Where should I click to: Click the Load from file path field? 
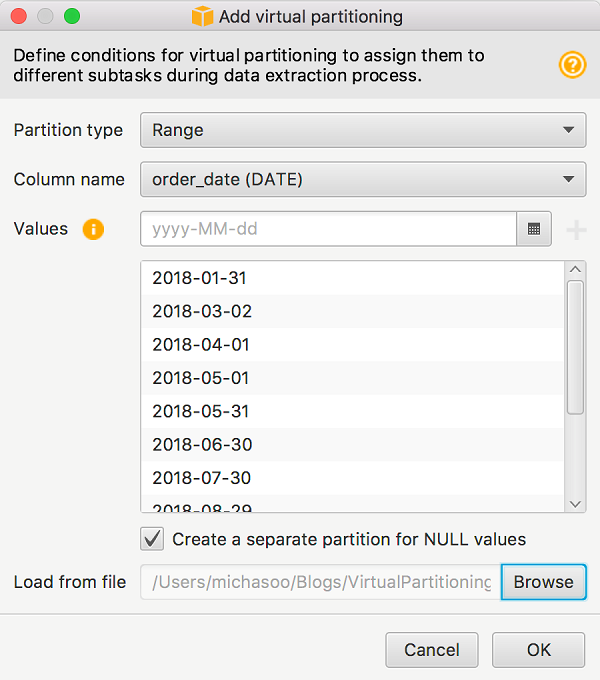click(x=320, y=582)
